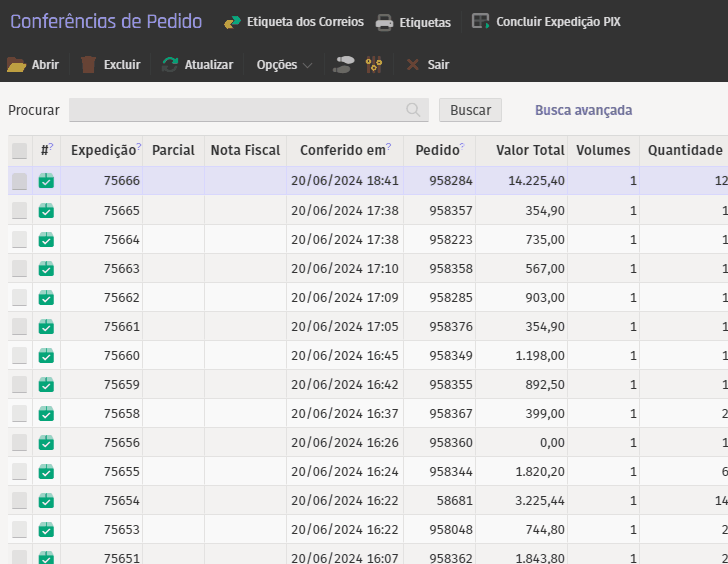Viewport: 728px width, 564px height.
Task: Click the Etiqueta dos Correios icon
Action: tap(232, 22)
